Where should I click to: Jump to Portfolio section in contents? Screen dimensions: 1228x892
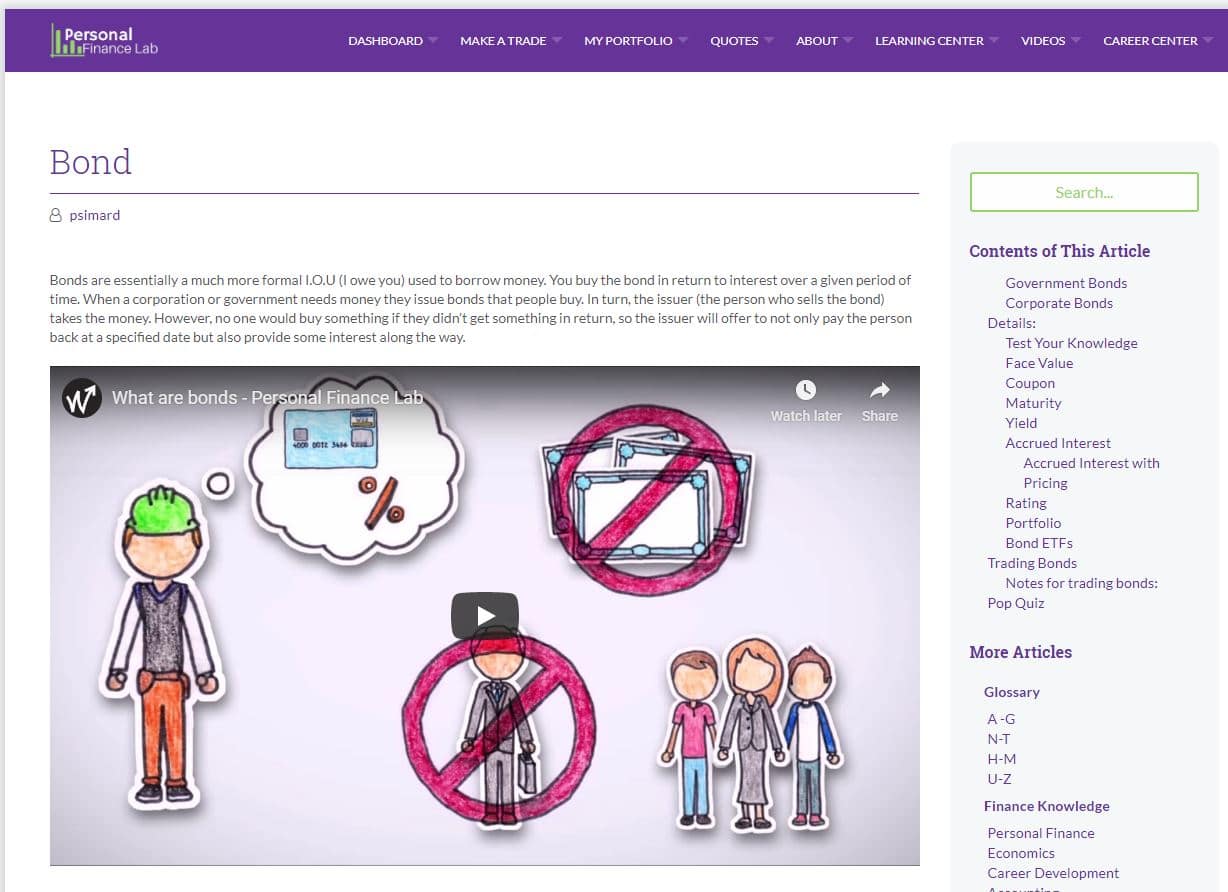coord(1033,523)
